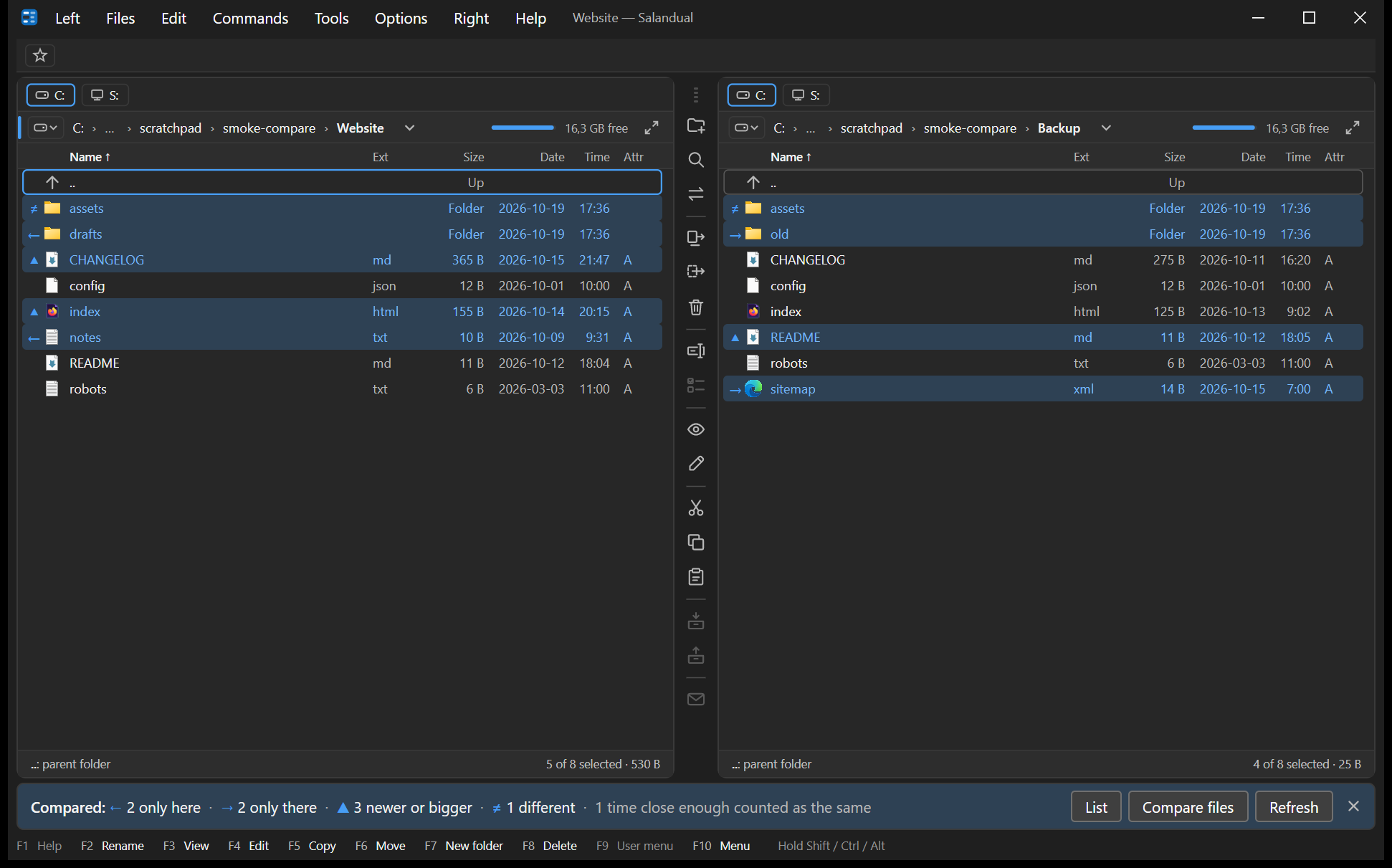Image resolution: width=1392 pixels, height=868 pixels.
Task: Click the New folder icon in middle toolbar
Action: 696,126
